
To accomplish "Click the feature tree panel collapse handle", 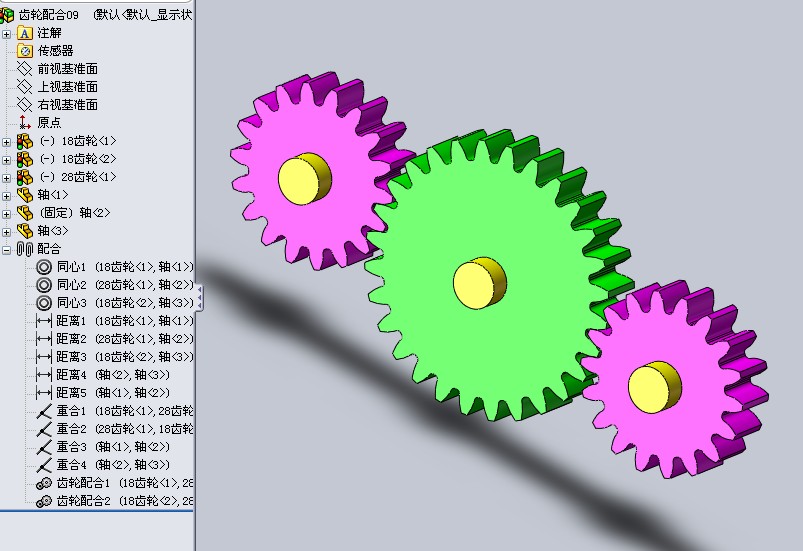I will 199,298.
